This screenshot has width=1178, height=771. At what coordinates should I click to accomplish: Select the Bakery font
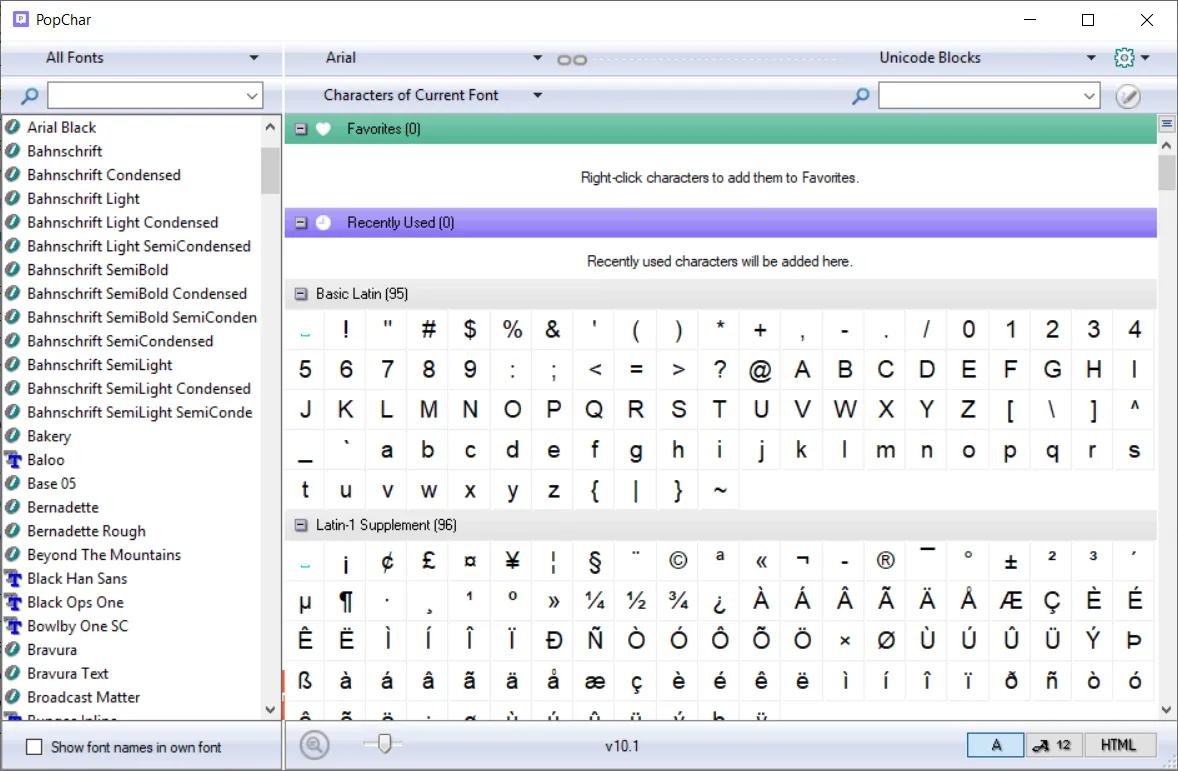click(x=49, y=436)
